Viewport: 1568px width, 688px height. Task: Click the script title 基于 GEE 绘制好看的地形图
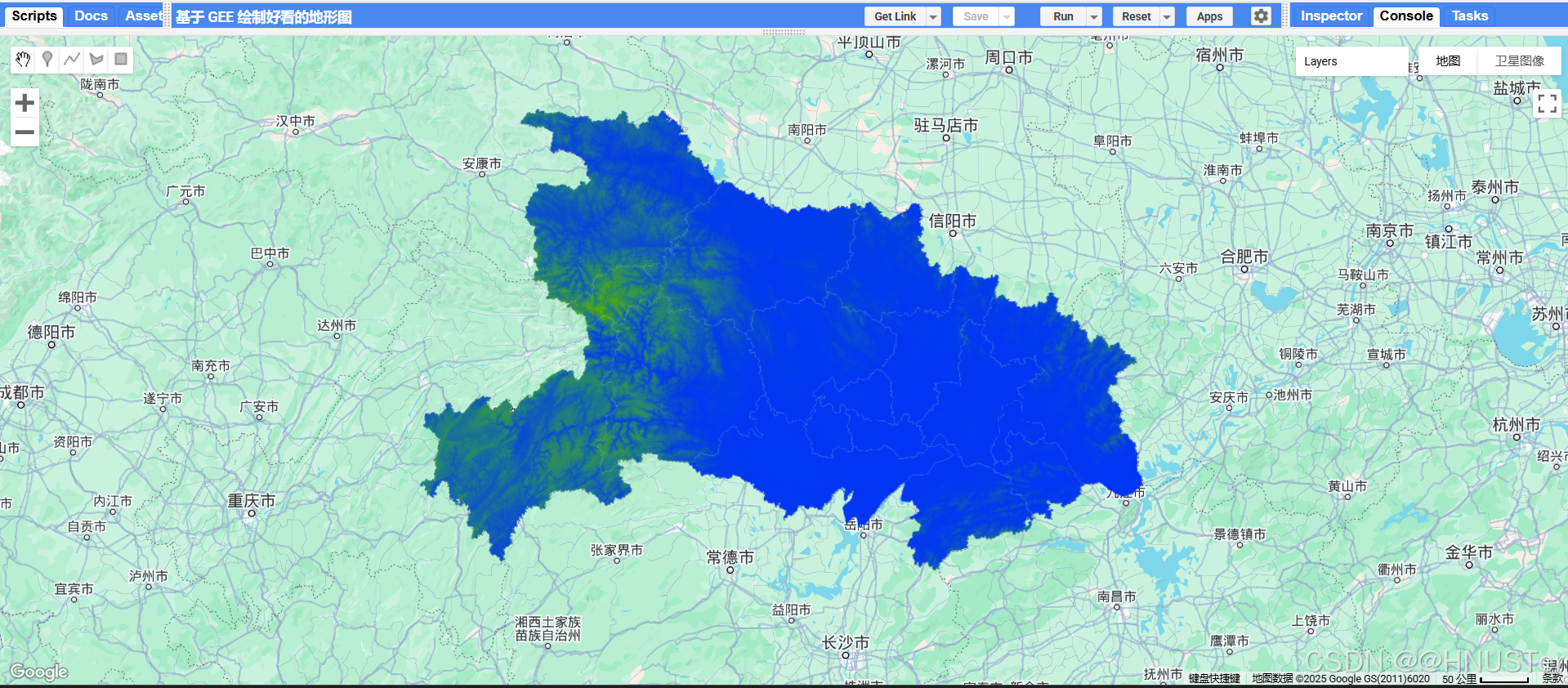click(x=264, y=16)
